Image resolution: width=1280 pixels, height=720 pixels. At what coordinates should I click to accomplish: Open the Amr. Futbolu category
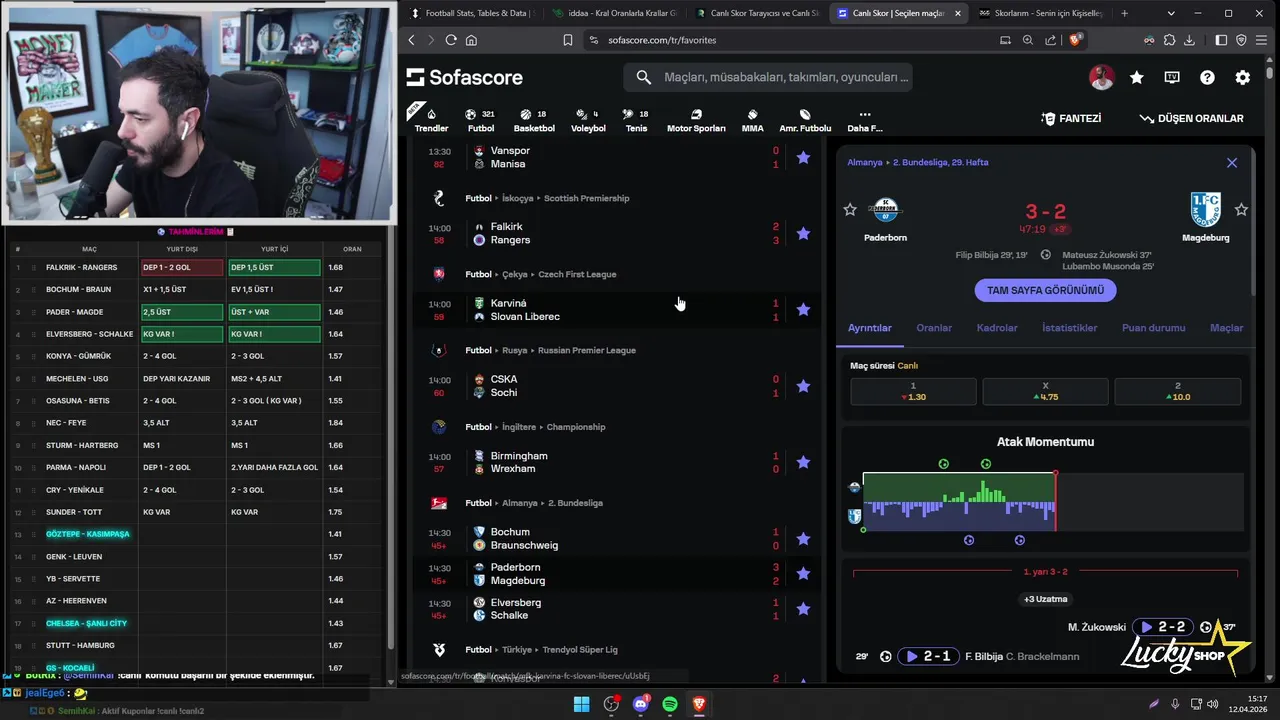pos(805,120)
